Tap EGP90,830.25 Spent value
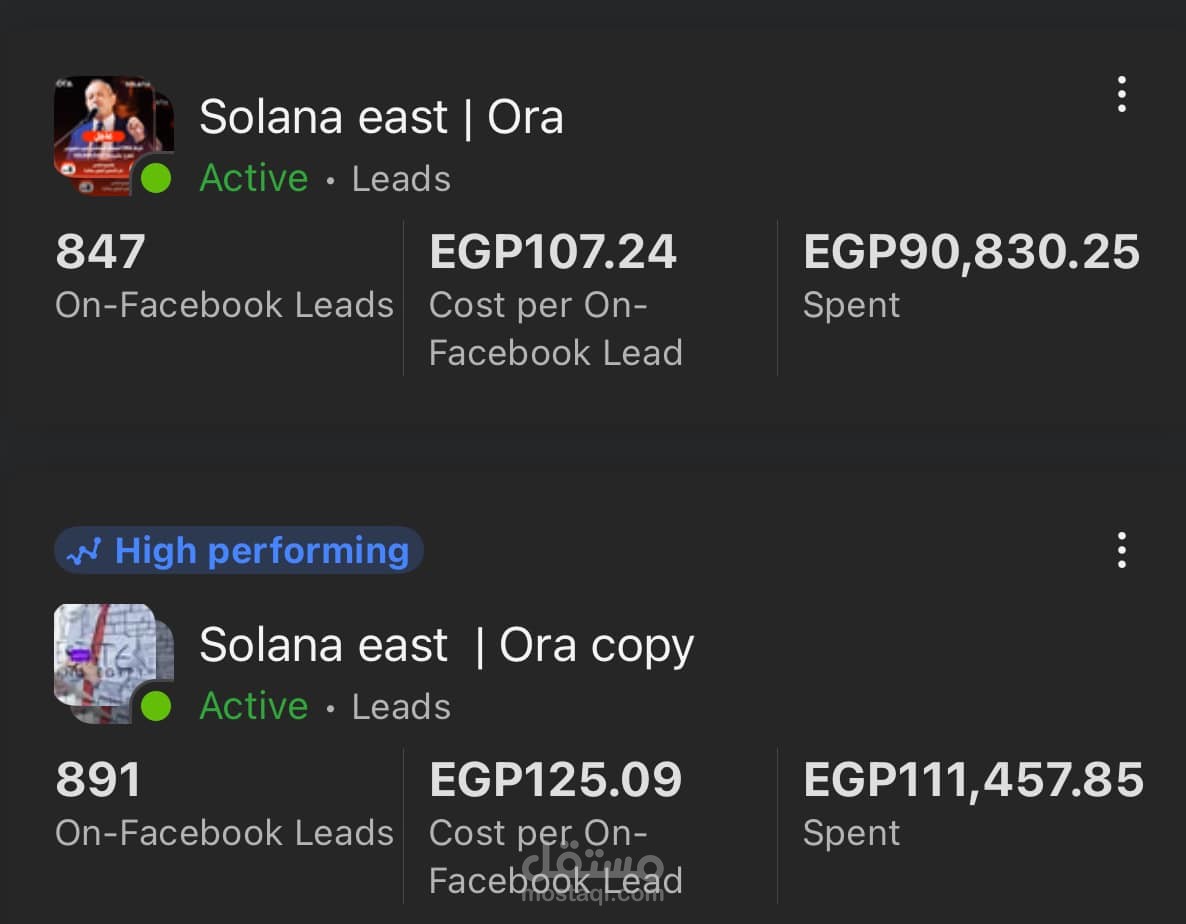 [x=971, y=252]
